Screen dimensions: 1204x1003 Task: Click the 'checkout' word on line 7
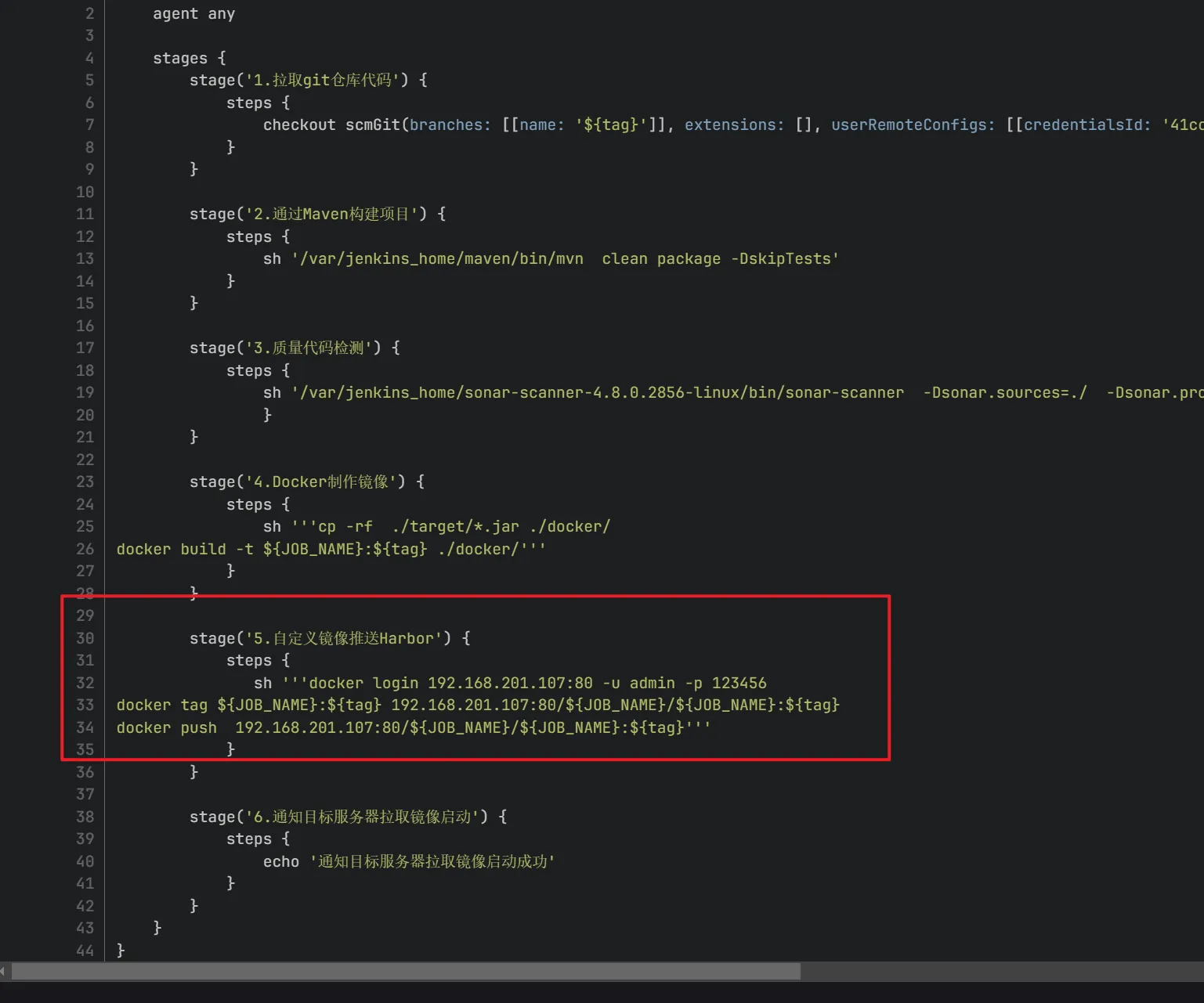pyautogui.click(x=299, y=124)
